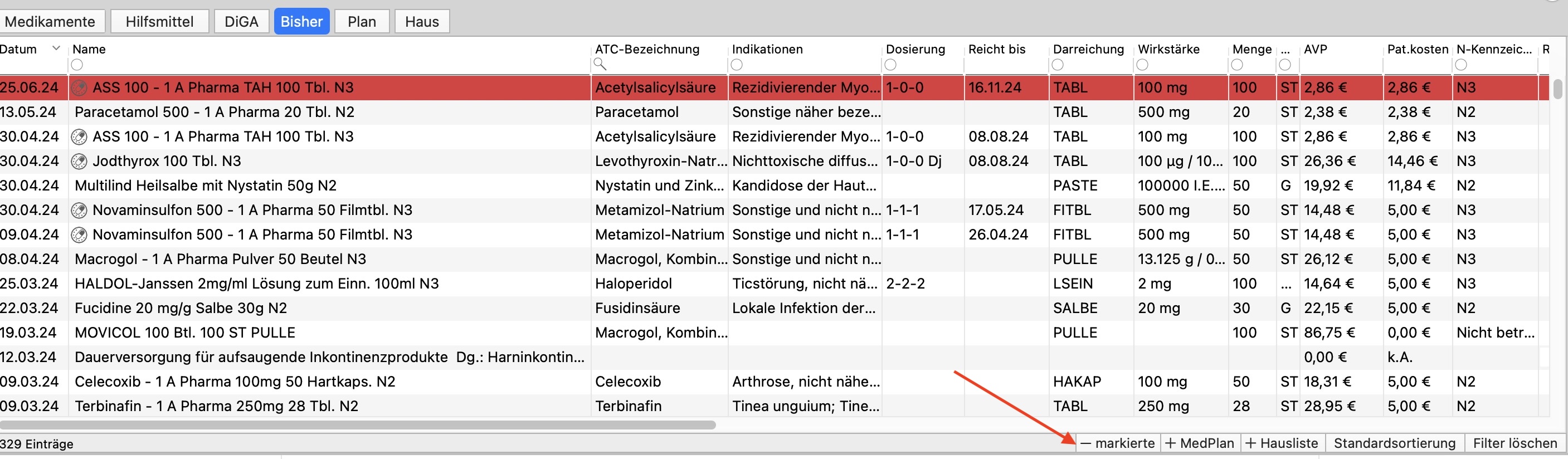This screenshot has width=1568, height=459.
Task: Click the Darreichung cell 'LSEIN'
Action: pyautogui.click(x=1073, y=284)
